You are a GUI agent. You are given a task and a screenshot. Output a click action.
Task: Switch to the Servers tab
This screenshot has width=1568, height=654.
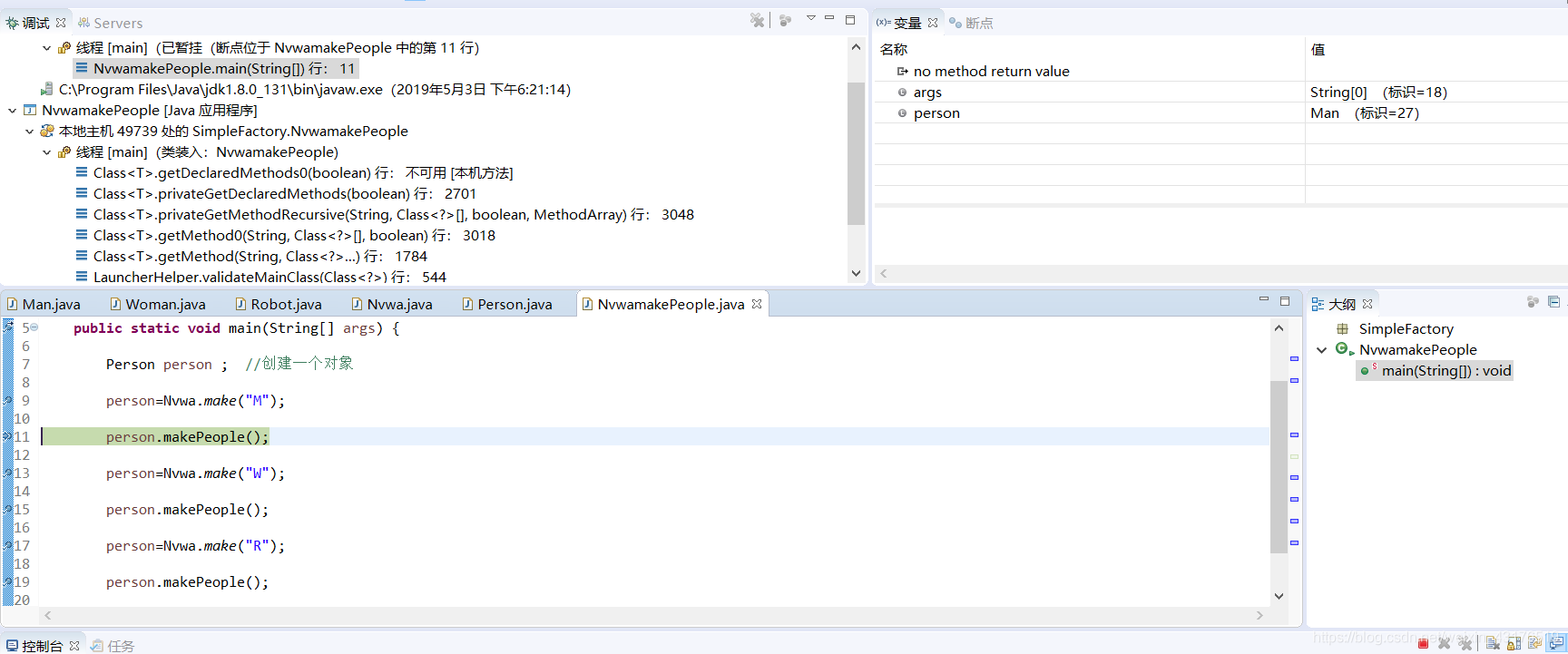tap(110, 23)
